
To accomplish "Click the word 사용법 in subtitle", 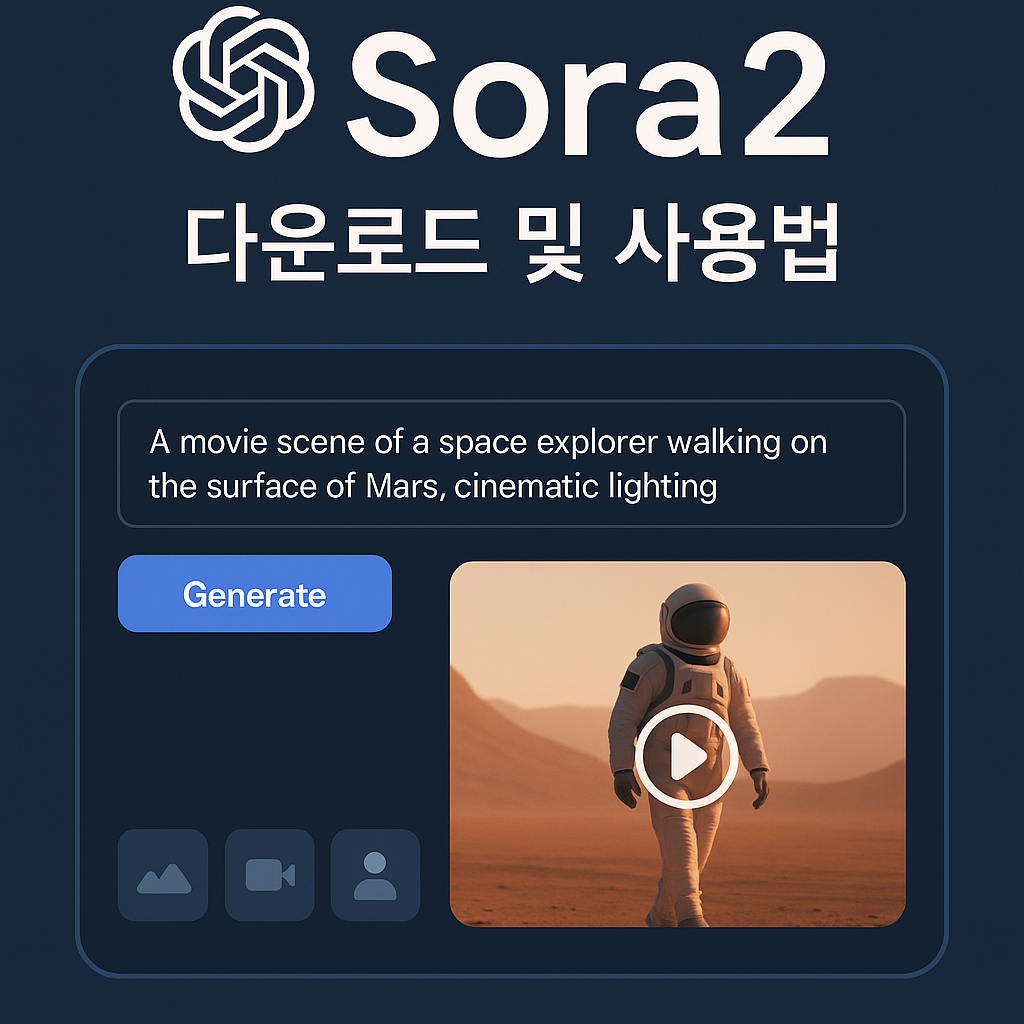I will tap(727, 243).
